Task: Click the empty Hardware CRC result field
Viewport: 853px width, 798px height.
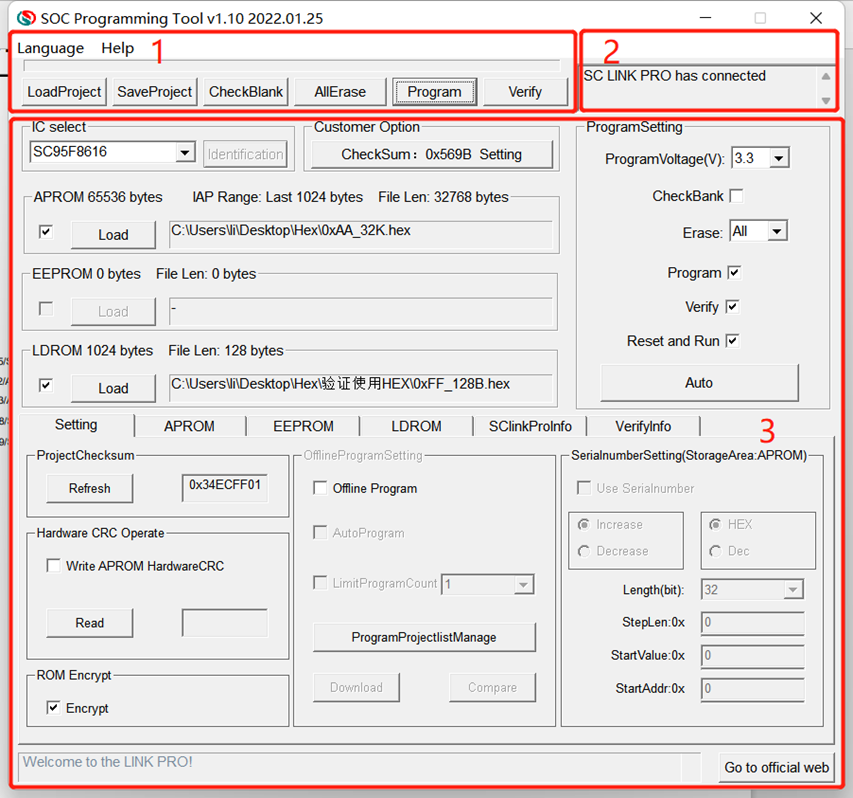Action: (225, 623)
